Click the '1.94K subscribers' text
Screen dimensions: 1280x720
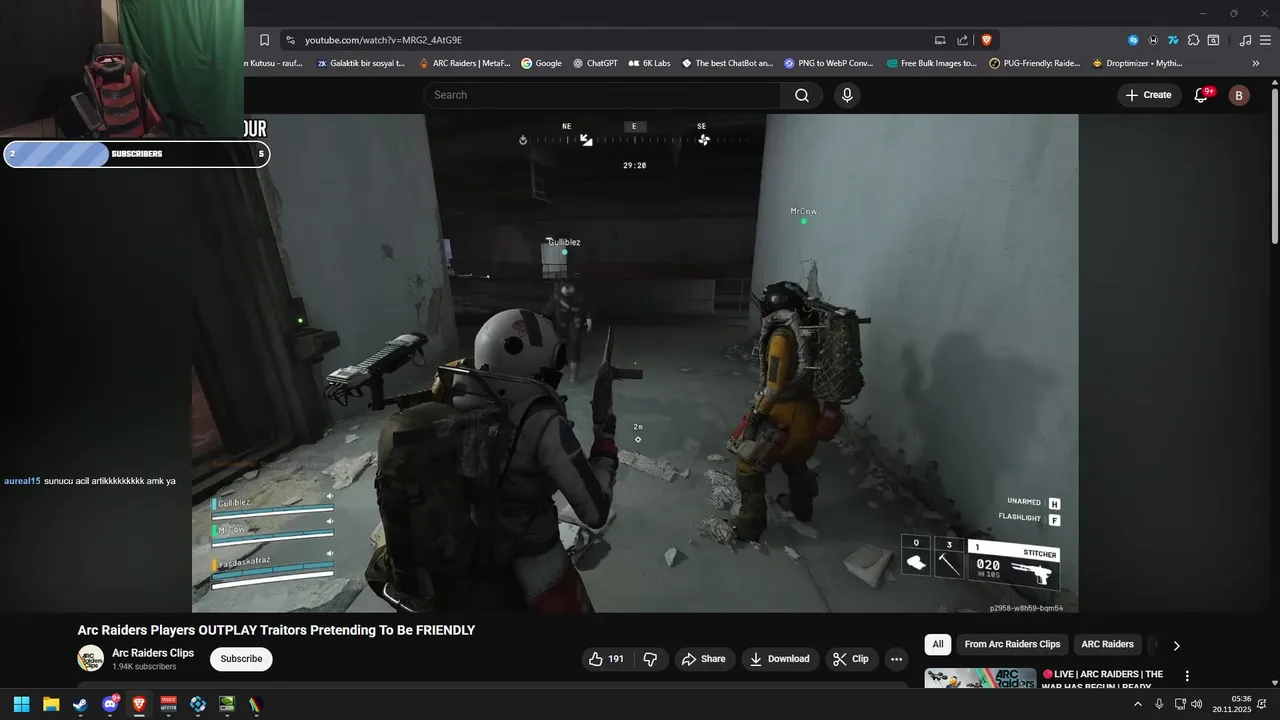144,667
